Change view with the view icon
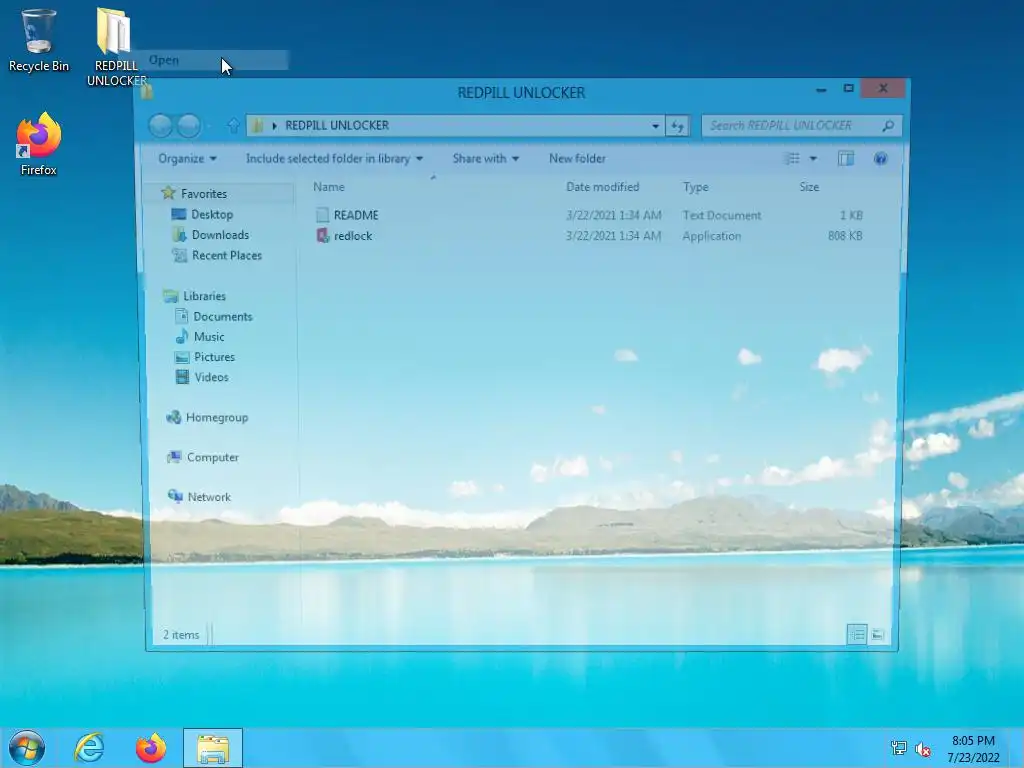 [792, 159]
